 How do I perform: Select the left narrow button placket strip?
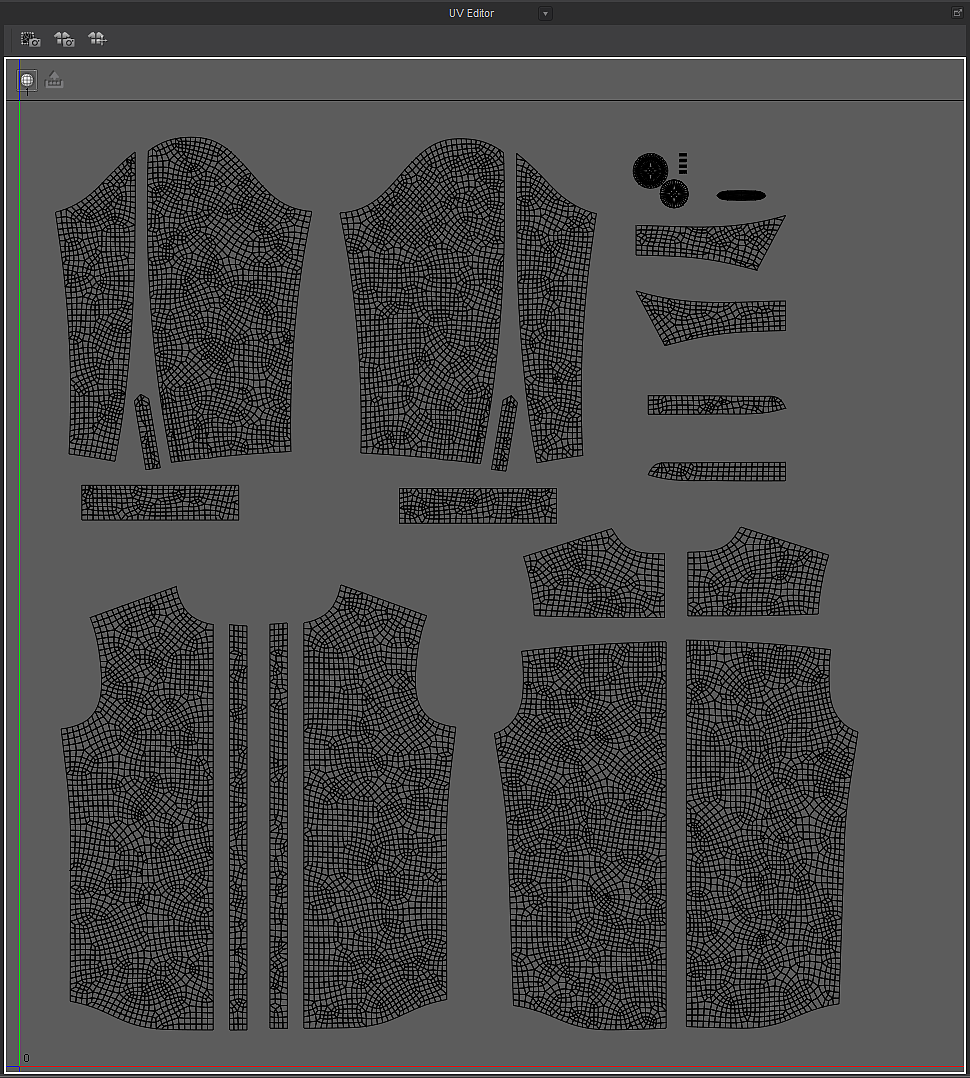pos(238,827)
